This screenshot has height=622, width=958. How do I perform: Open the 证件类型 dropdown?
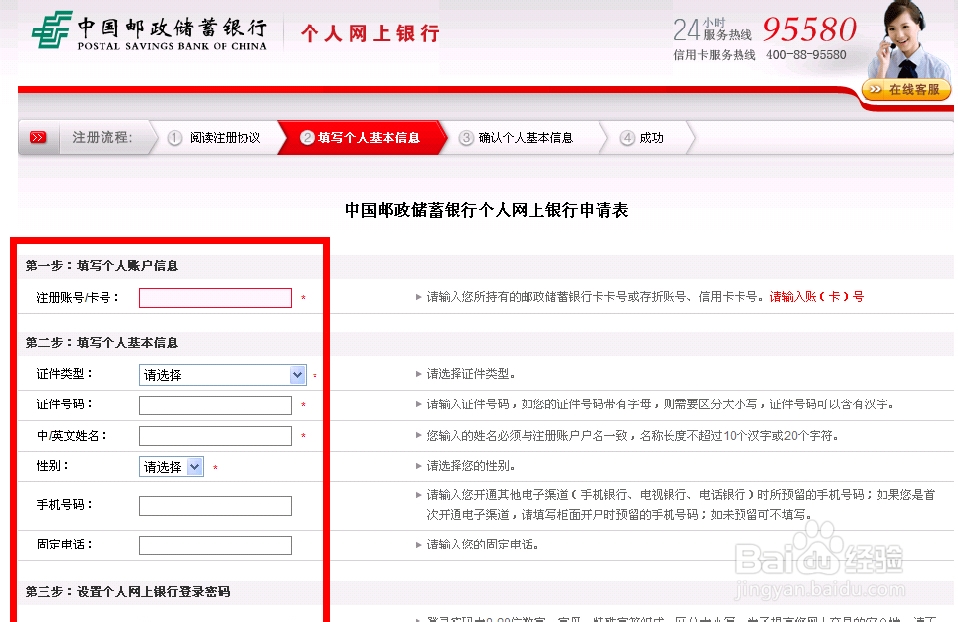coord(222,375)
